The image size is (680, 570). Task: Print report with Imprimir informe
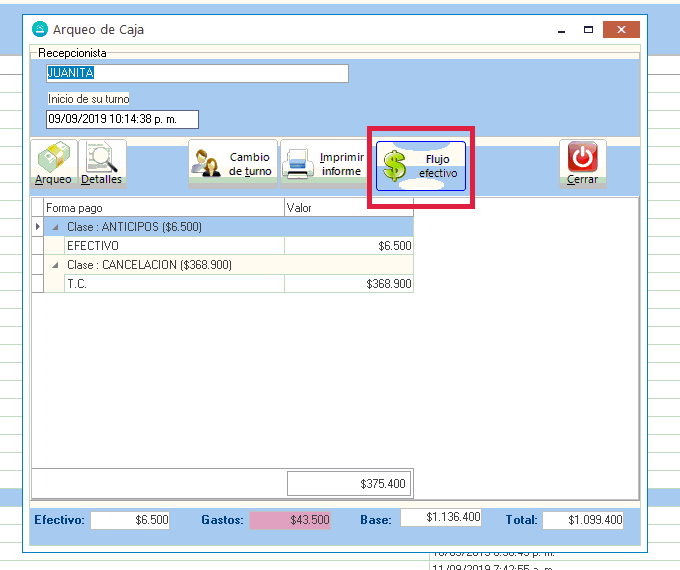(323, 164)
